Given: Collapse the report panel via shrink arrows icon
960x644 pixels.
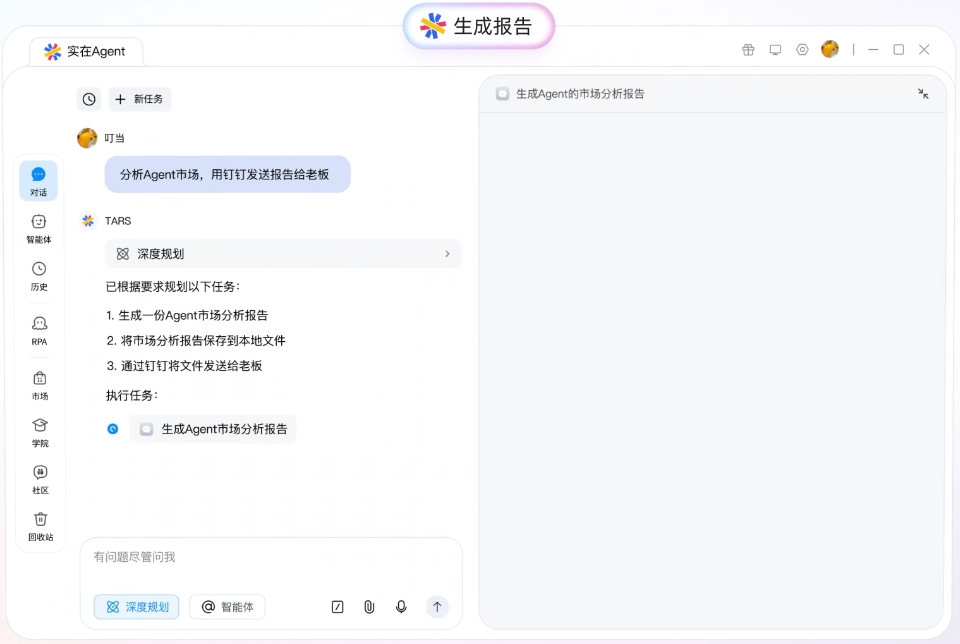Looking at the screenshot, I should (x=923, y=94).
